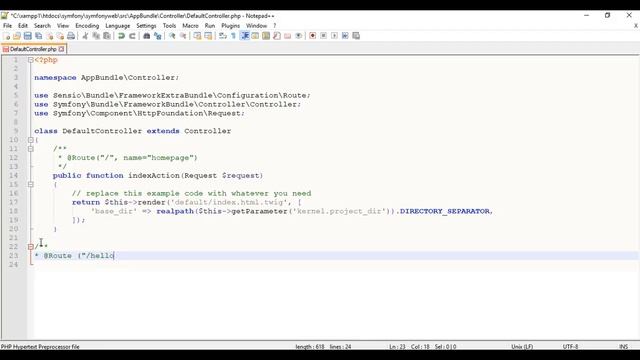Select the DefaultController.php tab
The width and height of the screenshot is (640, 360).
(33, 49)
